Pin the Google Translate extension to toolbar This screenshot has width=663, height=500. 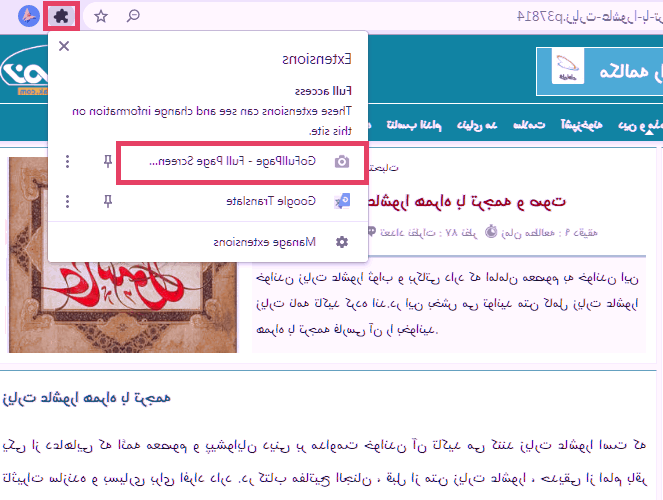108,202
